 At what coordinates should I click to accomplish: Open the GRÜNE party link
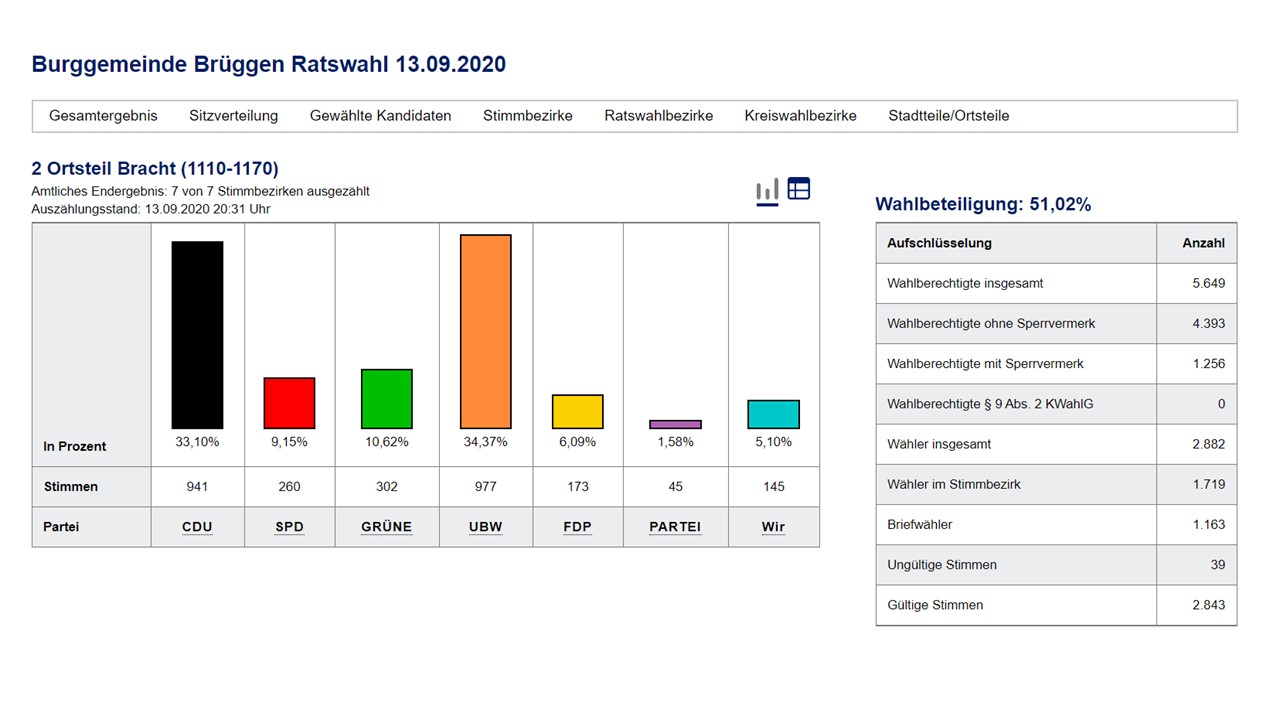click(x=386, y=527)
